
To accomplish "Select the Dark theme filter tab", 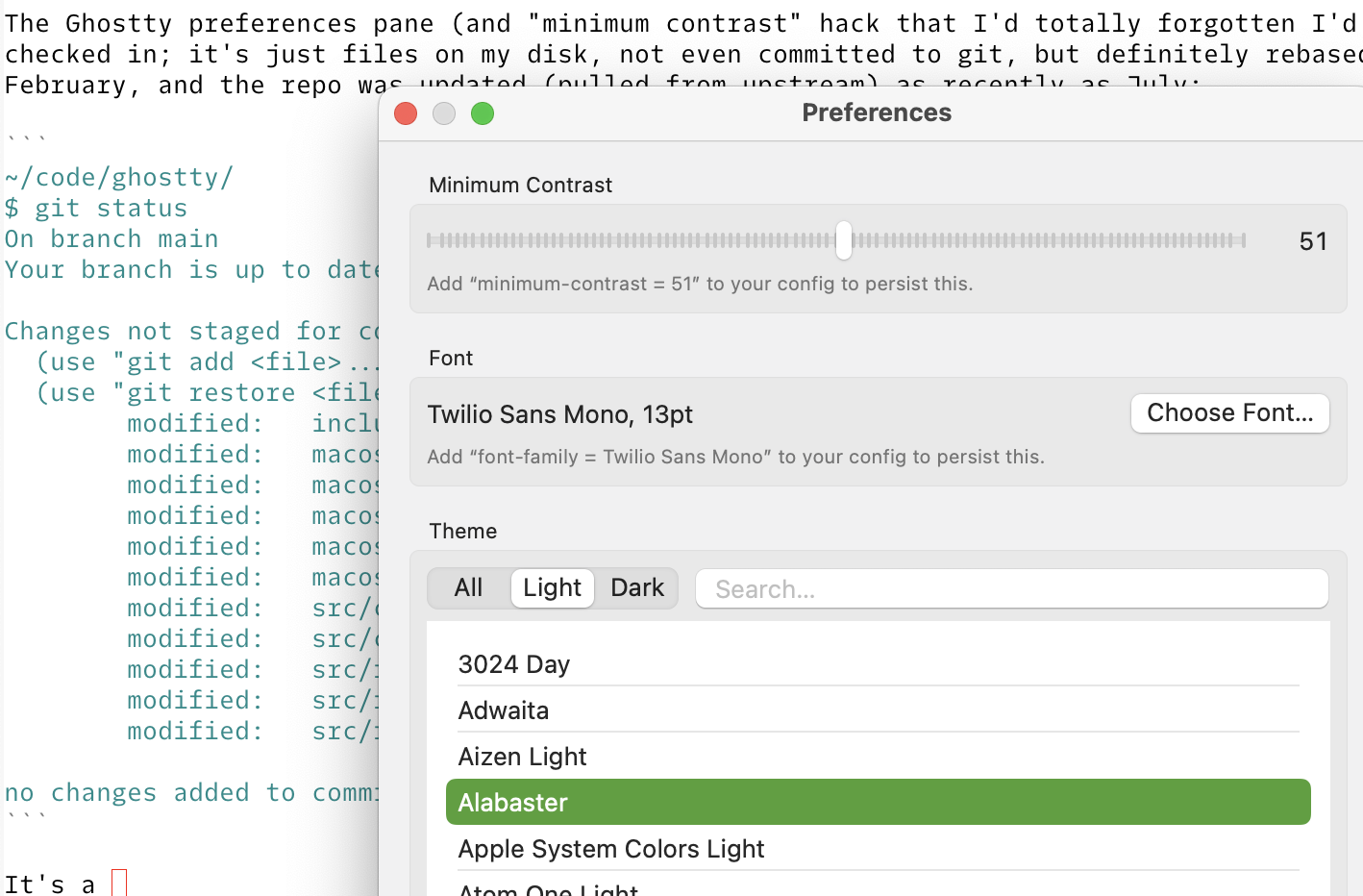I will [637, 587].
